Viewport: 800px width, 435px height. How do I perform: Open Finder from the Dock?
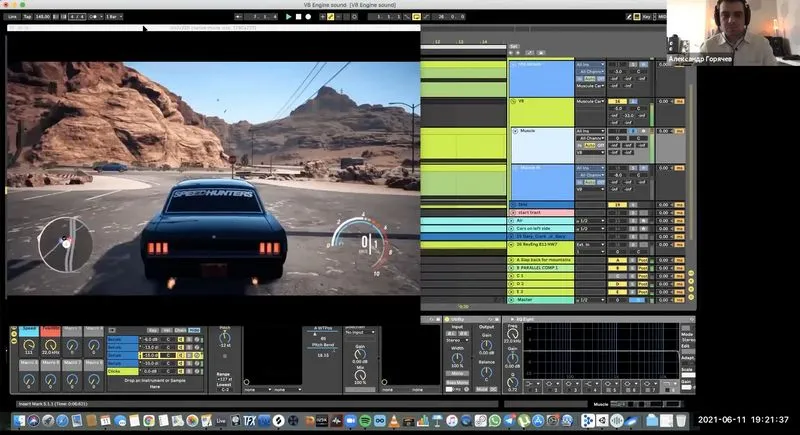pos(19,421)
